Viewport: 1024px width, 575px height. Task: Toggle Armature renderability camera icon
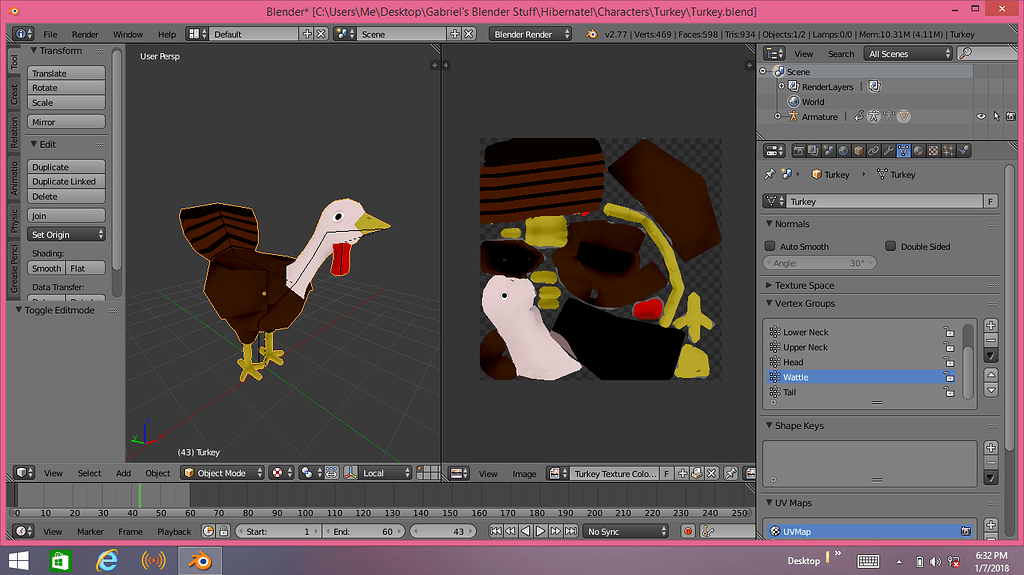pos(1011,116)
